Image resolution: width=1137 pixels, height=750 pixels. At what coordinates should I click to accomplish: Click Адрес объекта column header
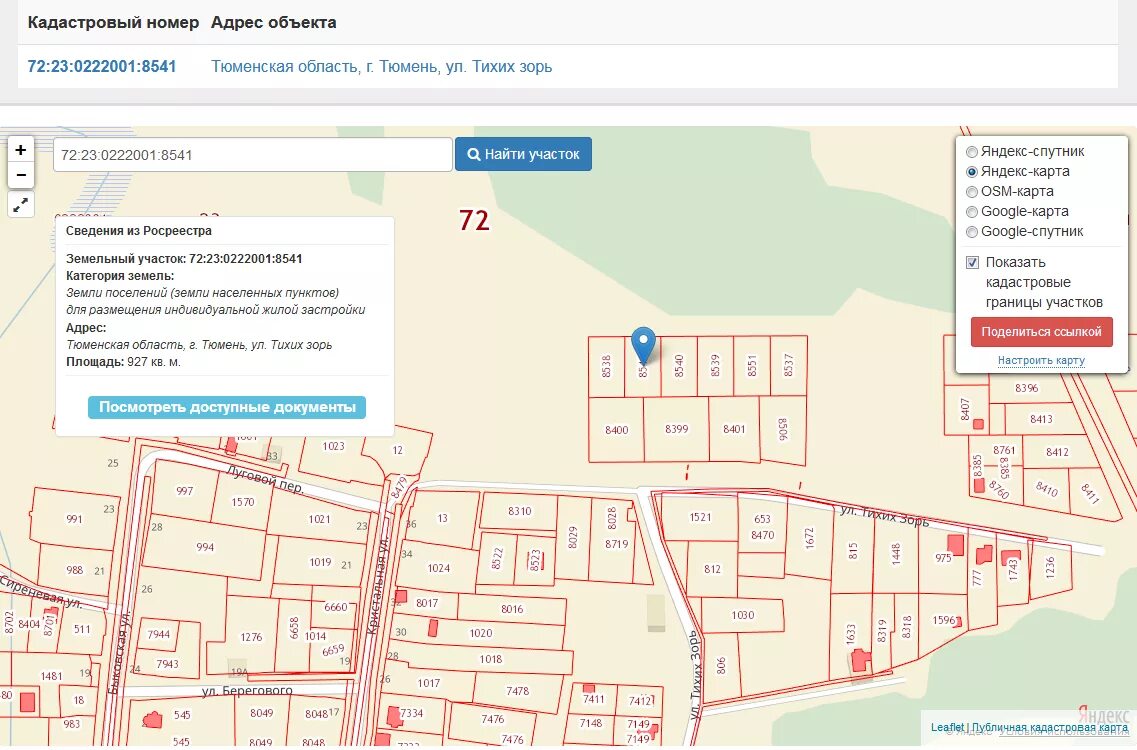tap(273, 22)
